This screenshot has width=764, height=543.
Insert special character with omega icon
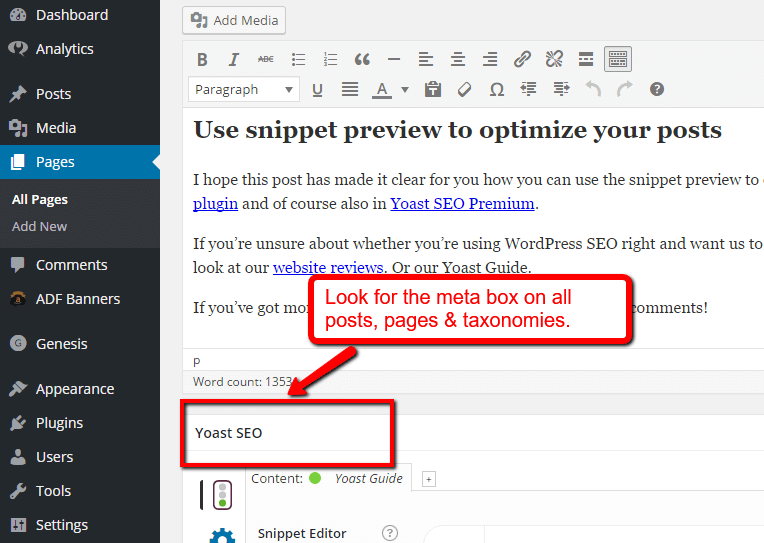pos(496,89)
